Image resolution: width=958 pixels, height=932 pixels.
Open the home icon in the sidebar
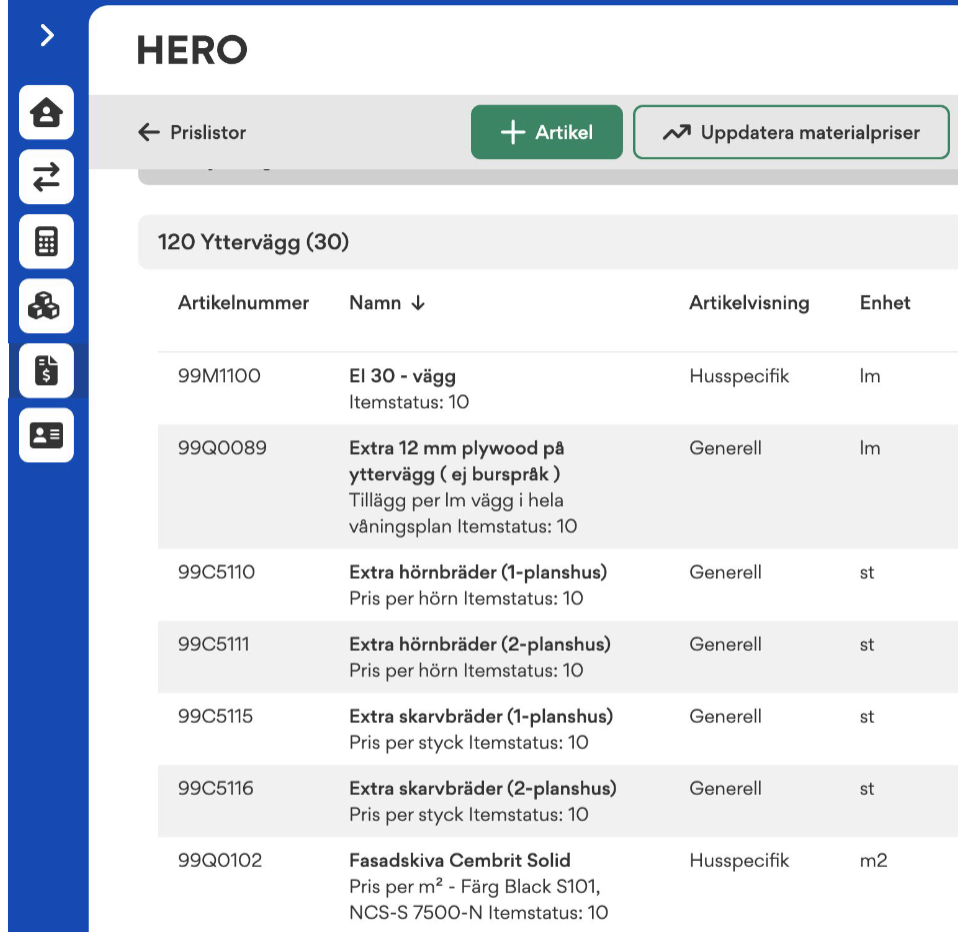pos(47,112)
